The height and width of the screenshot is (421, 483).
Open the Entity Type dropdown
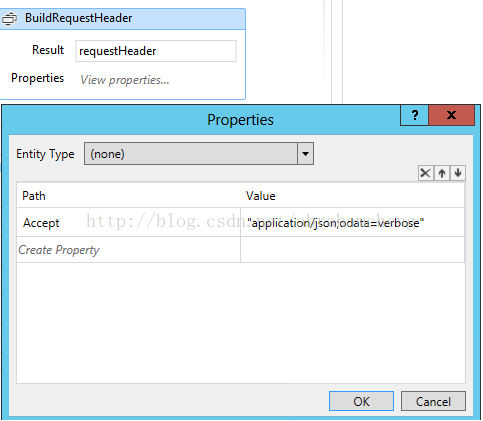pyautogui.click(x=199, y=154)
